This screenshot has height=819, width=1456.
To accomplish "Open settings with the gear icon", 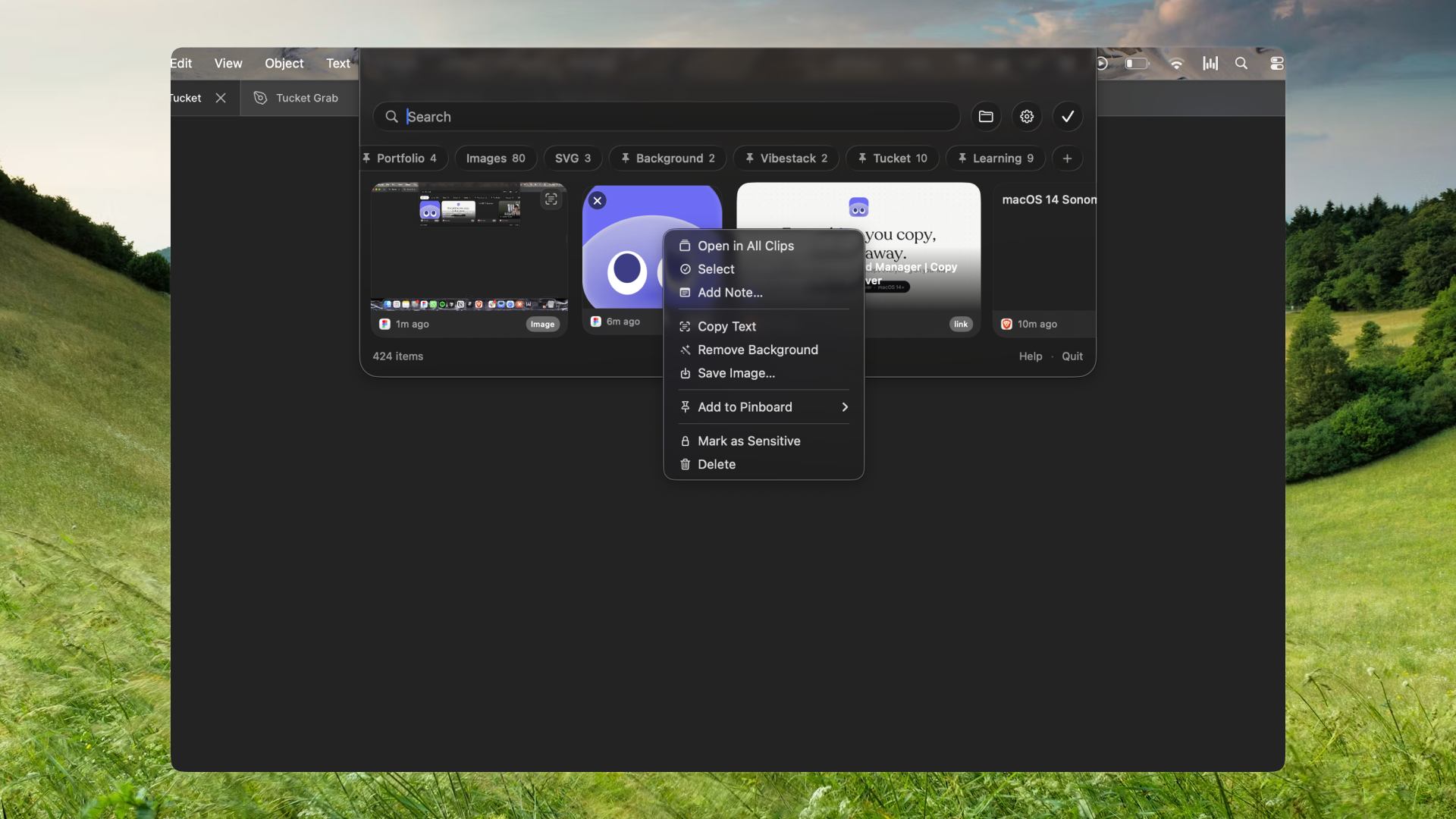I will [x=1027, y=117].
